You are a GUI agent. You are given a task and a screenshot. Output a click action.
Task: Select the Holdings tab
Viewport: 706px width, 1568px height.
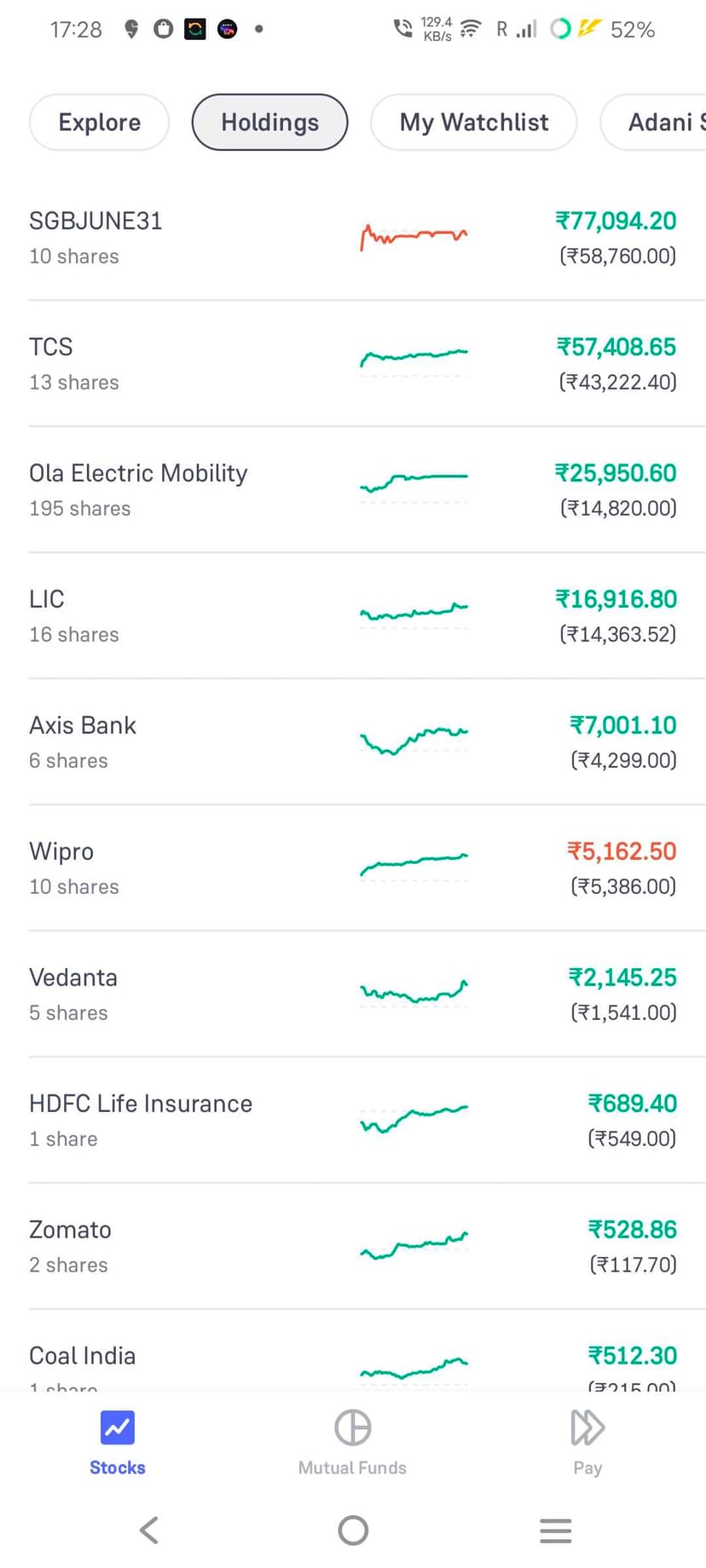coord(269,123)
